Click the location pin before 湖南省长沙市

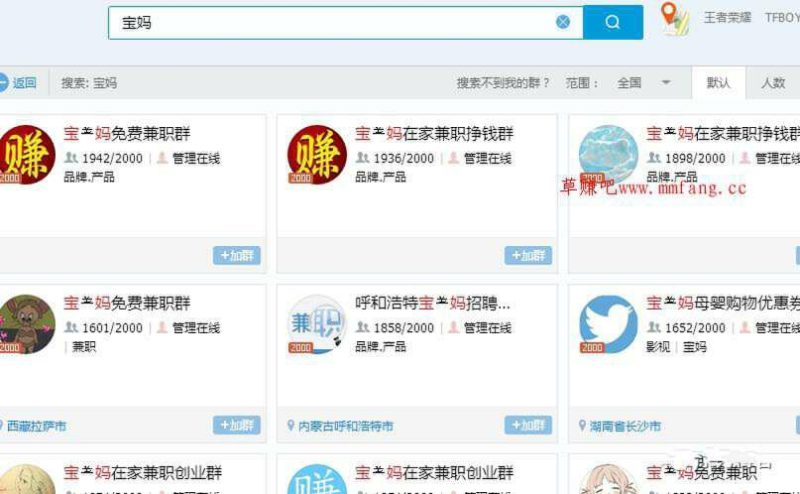point(582,426)
